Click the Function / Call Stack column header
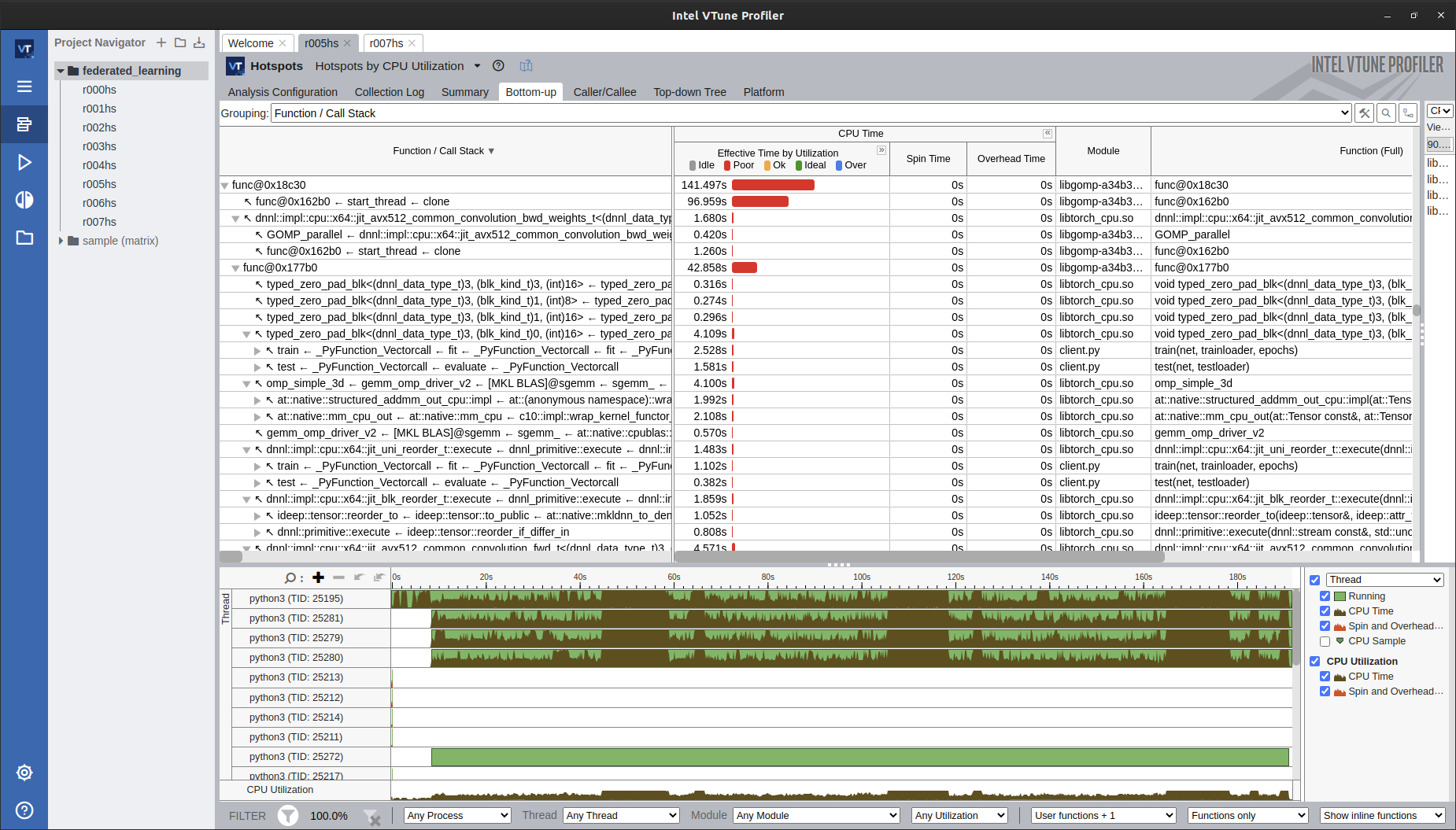 tap(445, 151)
